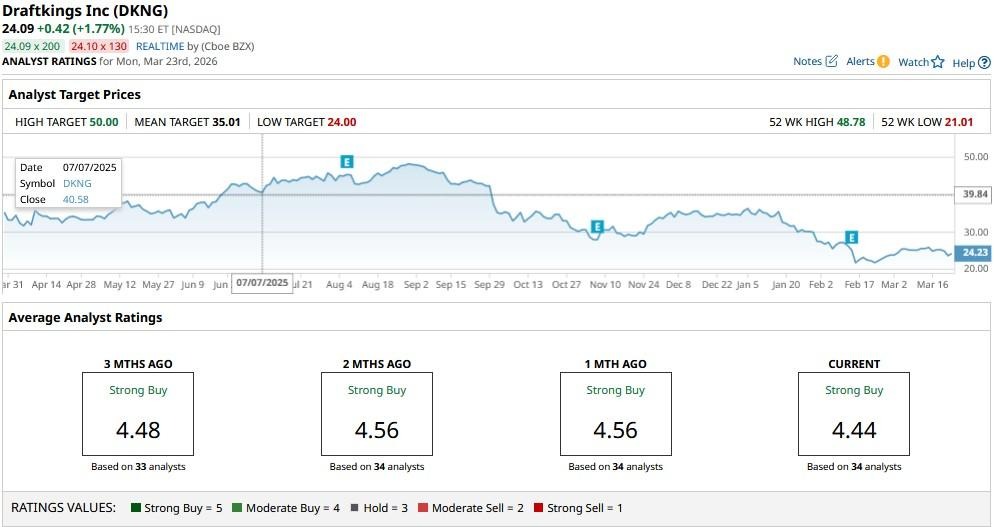Click the Mar 16 axis date label

(933, 285)
